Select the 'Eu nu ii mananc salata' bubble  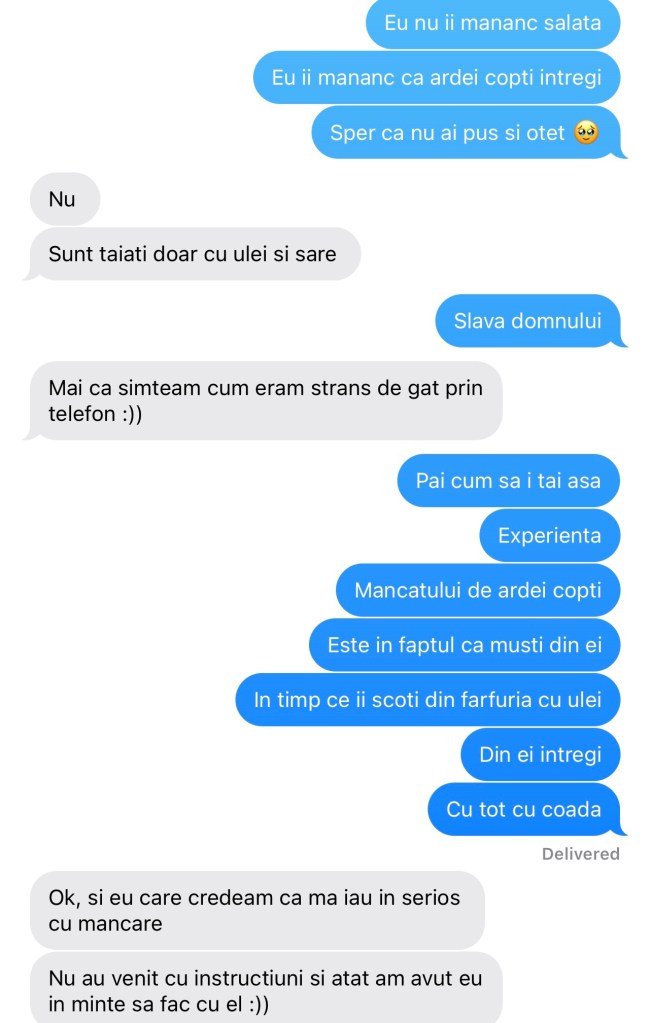point(492,23)
